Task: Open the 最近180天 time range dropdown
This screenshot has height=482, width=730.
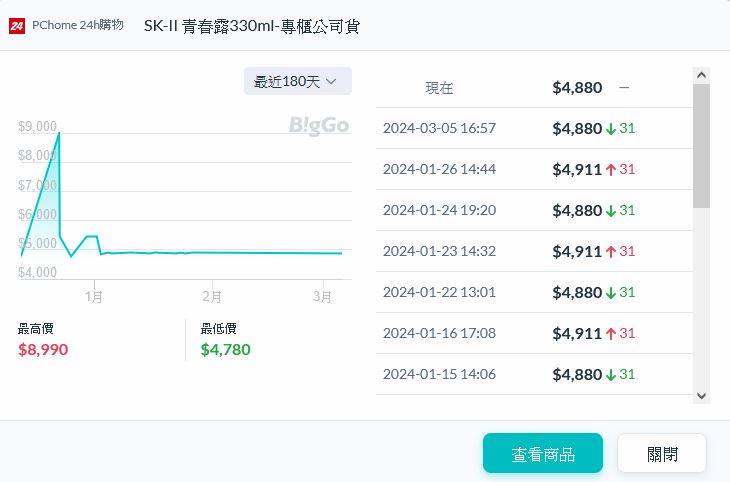Action: [x=297, y=82]
